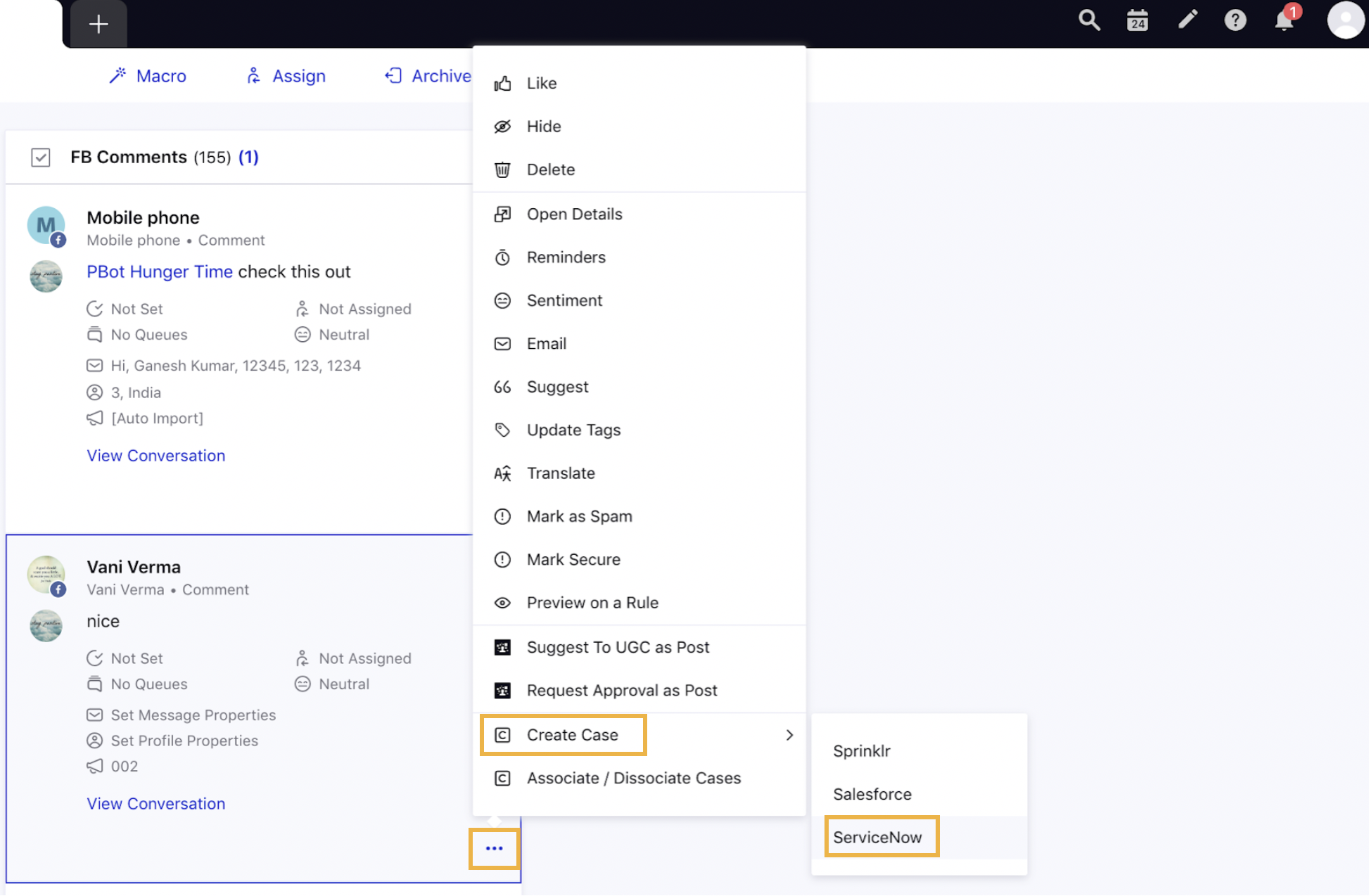Select ServiceNow from Create Case submenu

click(878, 836)
